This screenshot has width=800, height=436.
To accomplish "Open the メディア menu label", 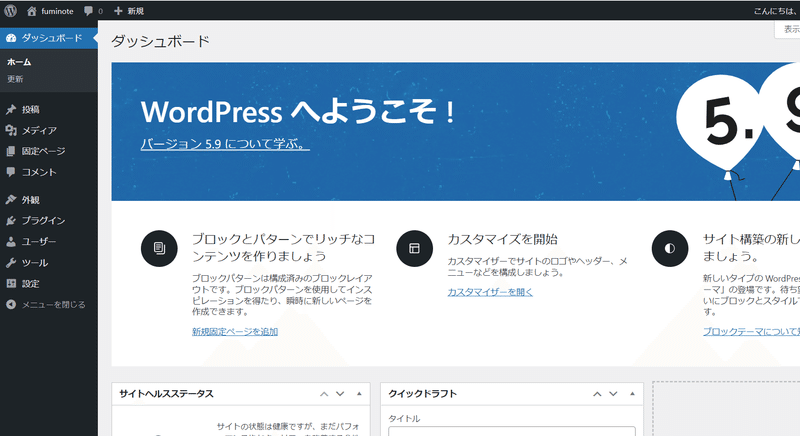I will pyautogui.click(x=39, y=131).
